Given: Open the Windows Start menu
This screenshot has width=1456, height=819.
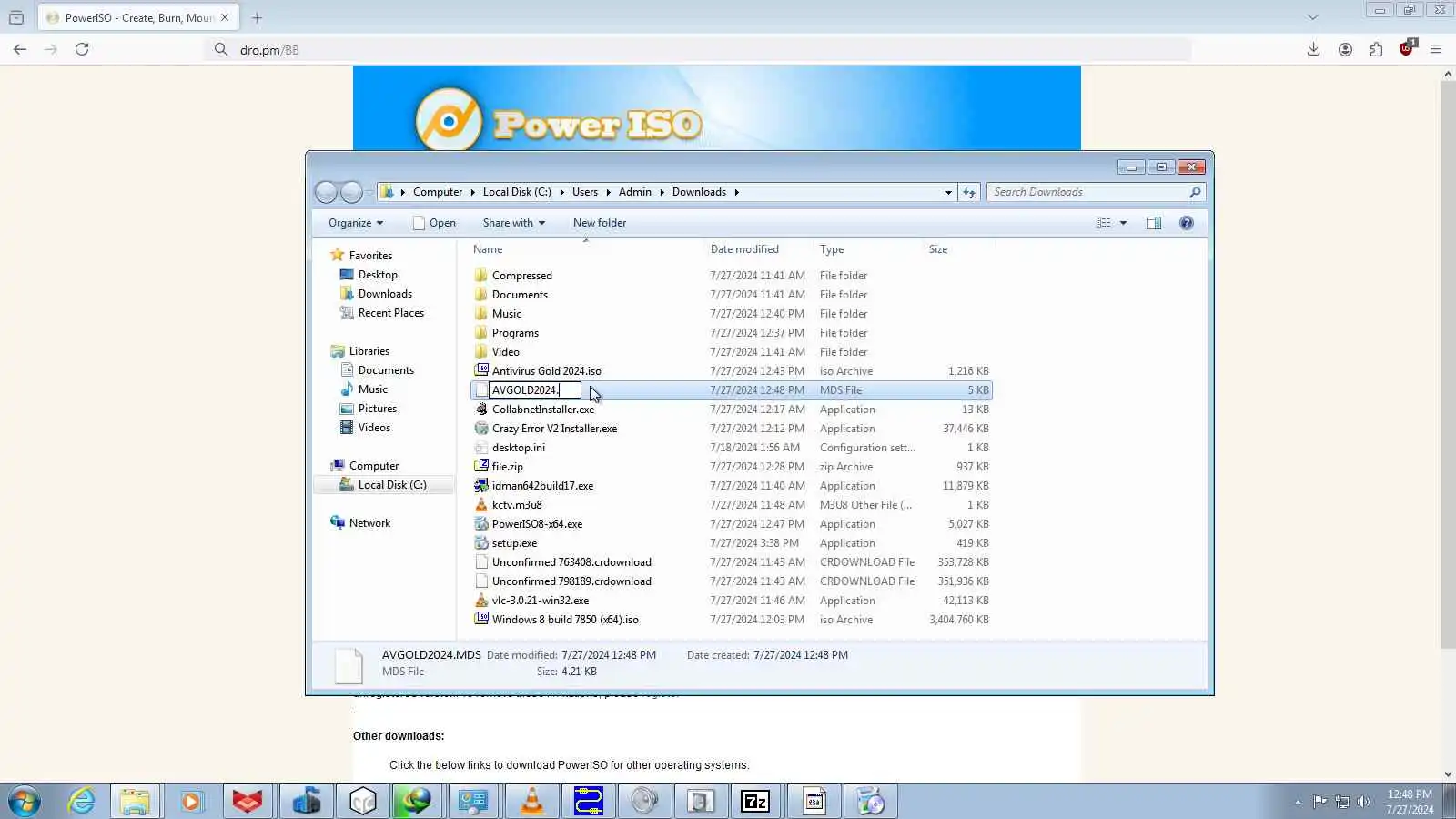Looking at the screenshot, I should pyautogui.click(x=25, y=801).
